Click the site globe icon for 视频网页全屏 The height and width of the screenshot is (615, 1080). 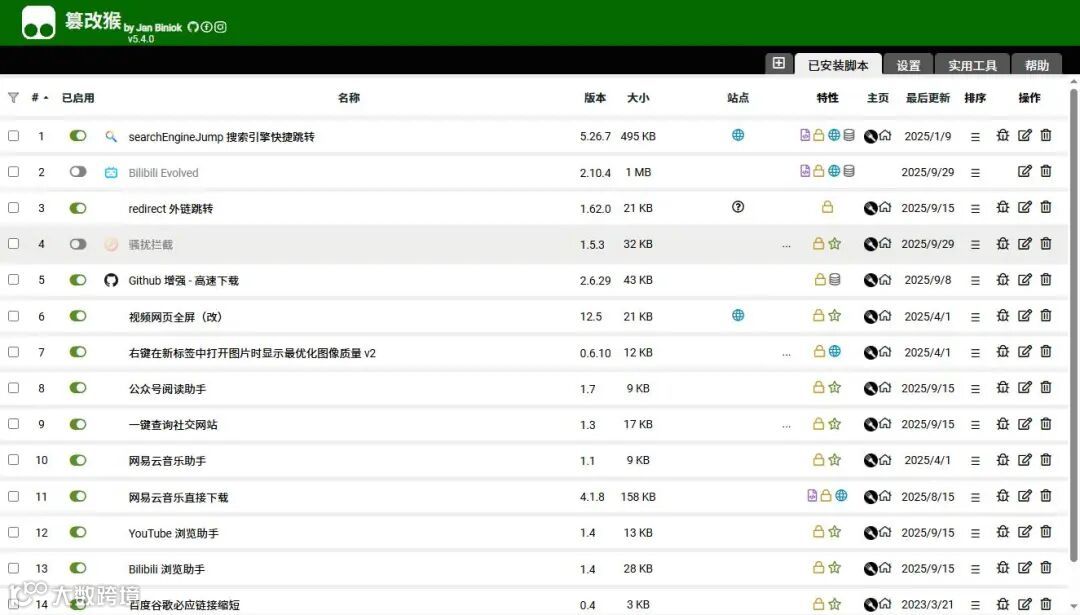(738, 315)
